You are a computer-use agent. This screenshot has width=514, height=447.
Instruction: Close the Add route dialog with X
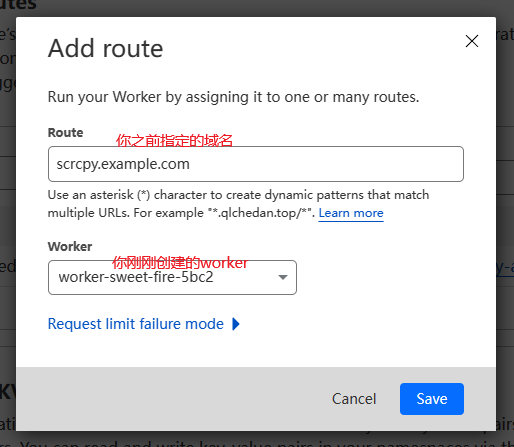(x=472, y=41)
